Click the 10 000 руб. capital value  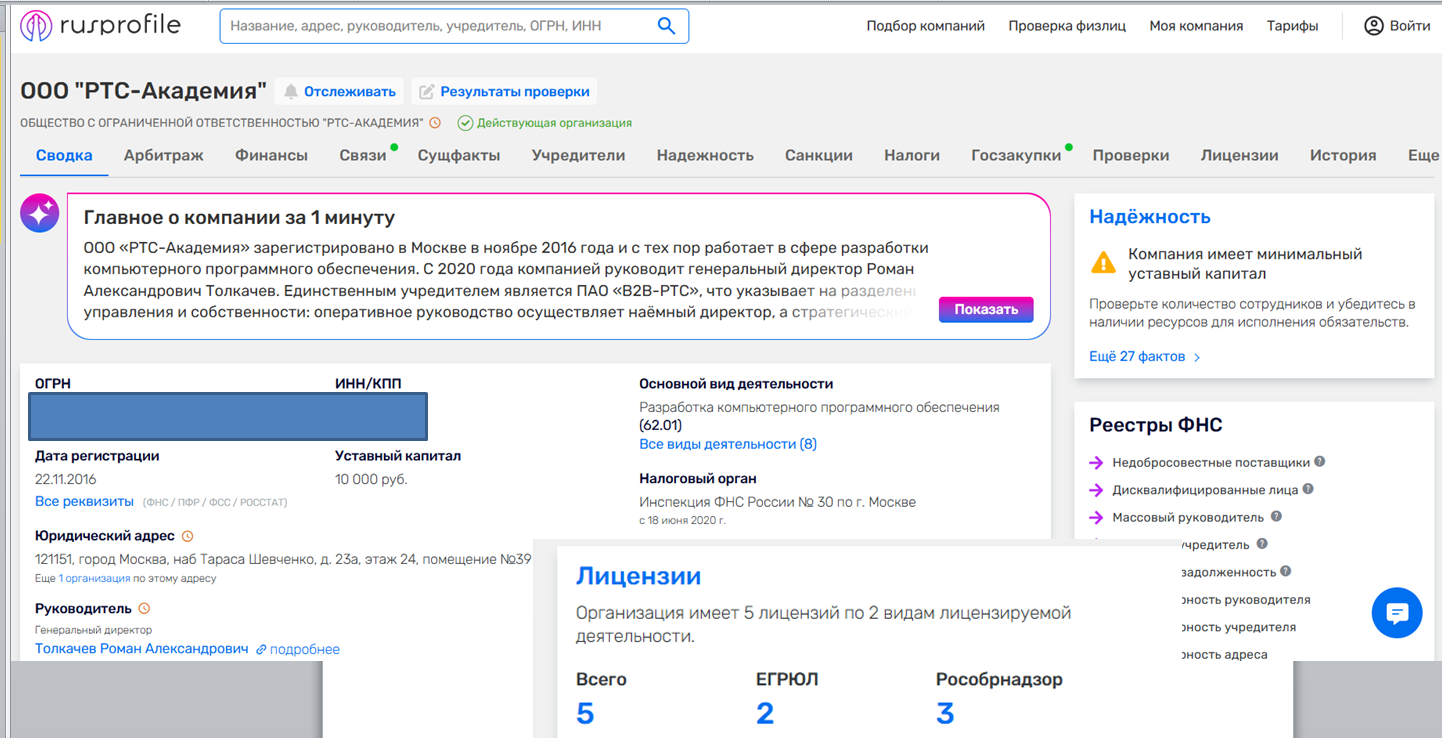click(x=371, y=479)
